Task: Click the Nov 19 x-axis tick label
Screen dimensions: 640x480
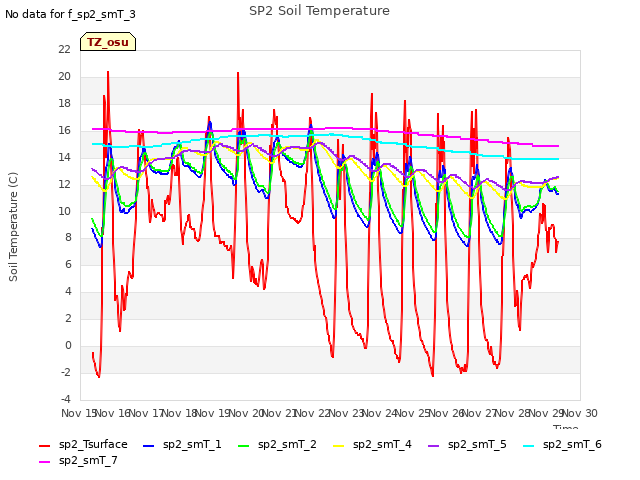Action: click(212, 413)
